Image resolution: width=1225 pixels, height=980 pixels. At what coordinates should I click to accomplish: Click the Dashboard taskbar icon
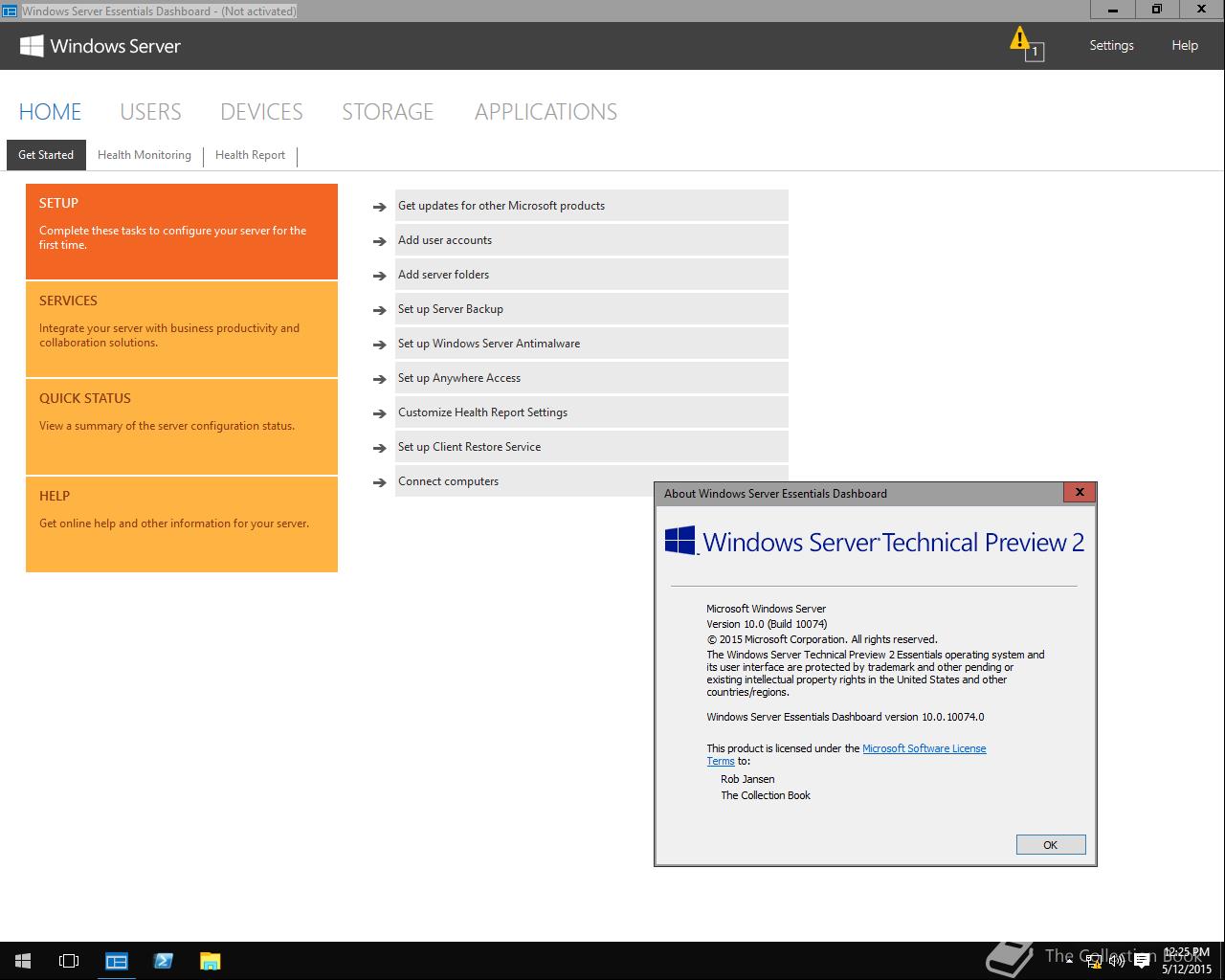click(117, 961)
